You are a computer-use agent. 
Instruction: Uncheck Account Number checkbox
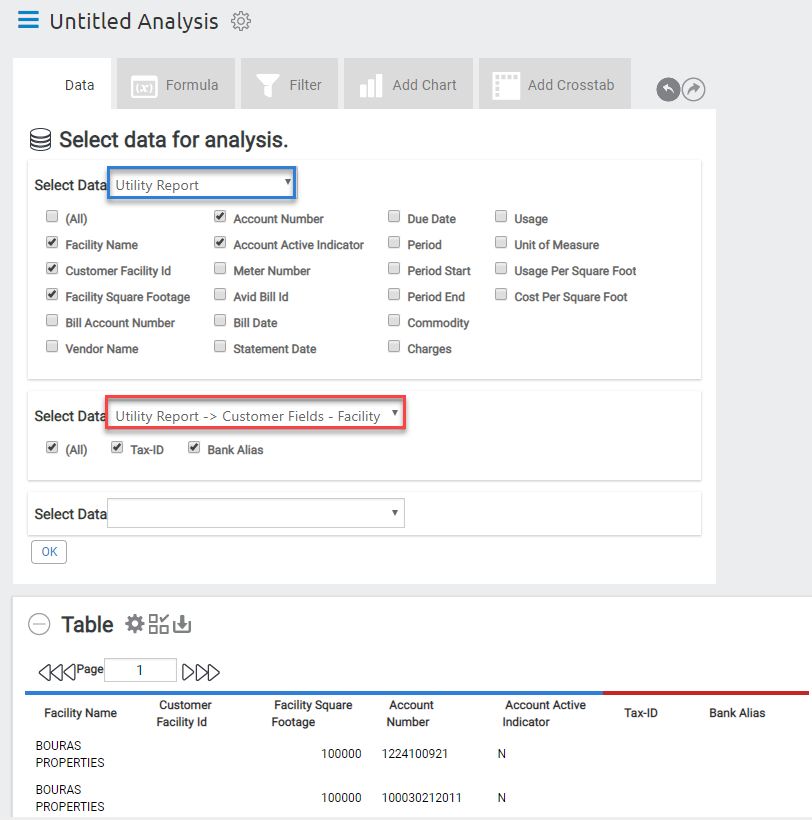(x=220, y=217)
